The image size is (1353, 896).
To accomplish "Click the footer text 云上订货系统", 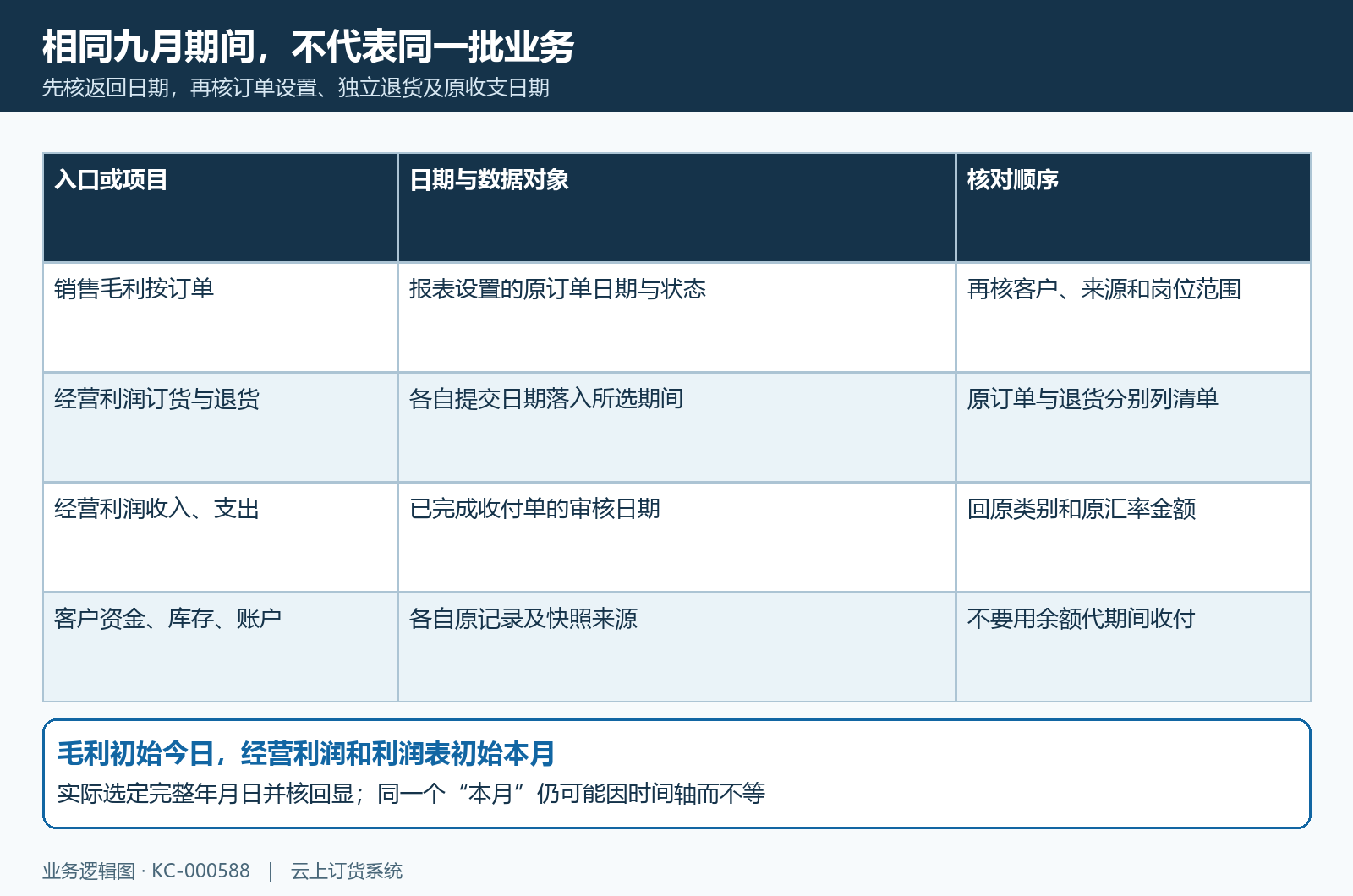I will coord(347,871).
